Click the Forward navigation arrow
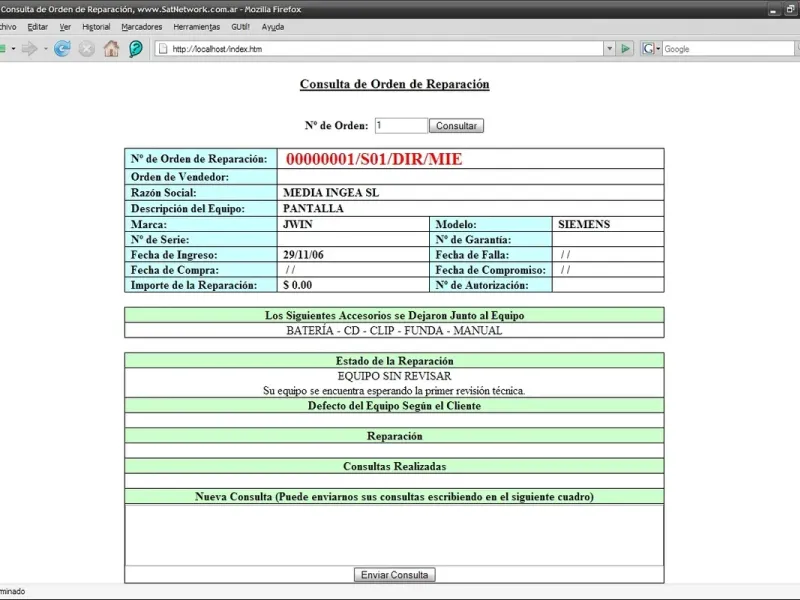 [30, 49]
